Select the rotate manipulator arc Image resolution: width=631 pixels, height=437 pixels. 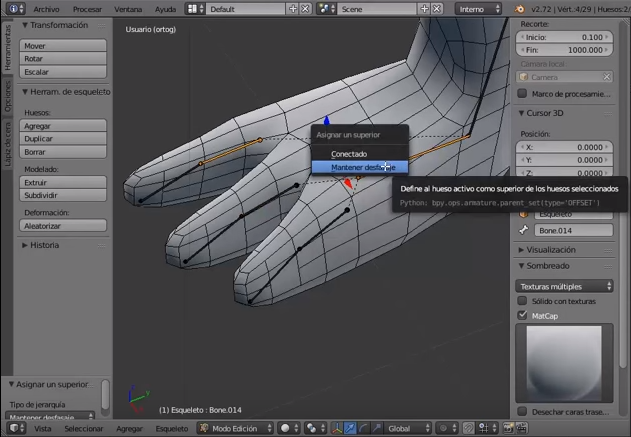tap(363, 428)
